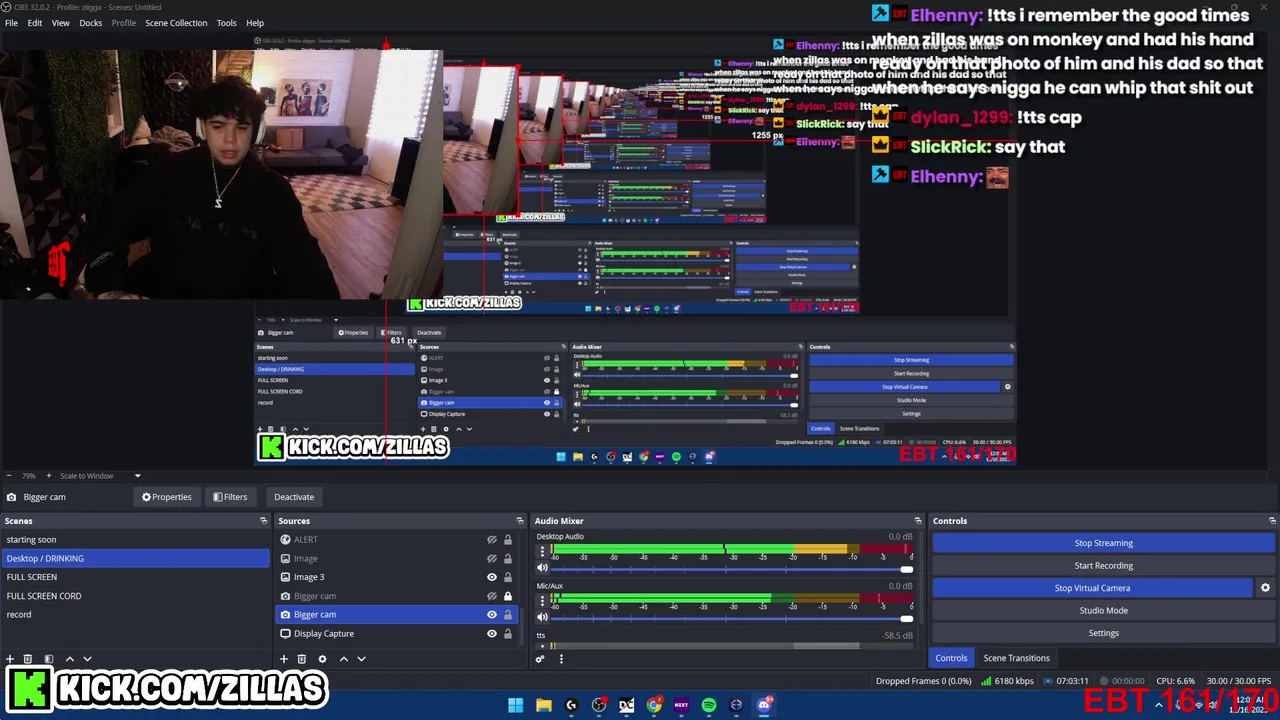1280x720 pixels.
Task: Open the View menu
Action: [60, 23]
